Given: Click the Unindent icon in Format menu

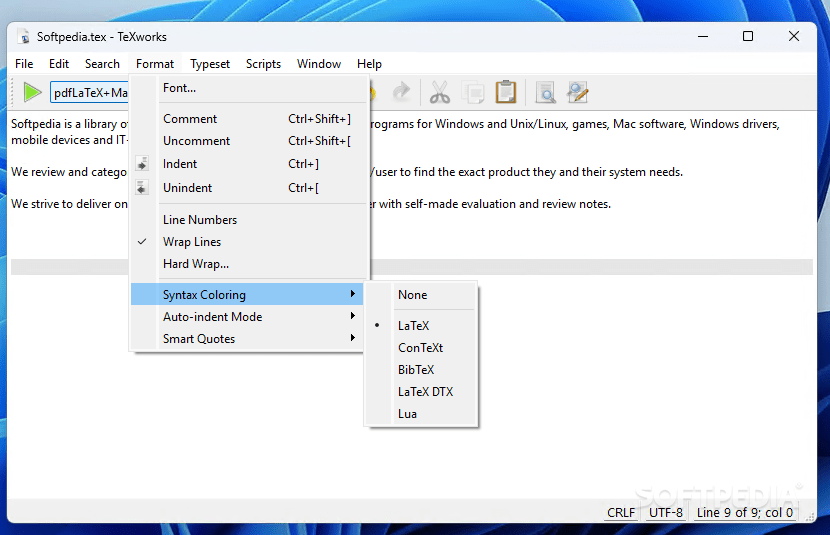Looking at the screenshot, I should [x=142, y=187].
